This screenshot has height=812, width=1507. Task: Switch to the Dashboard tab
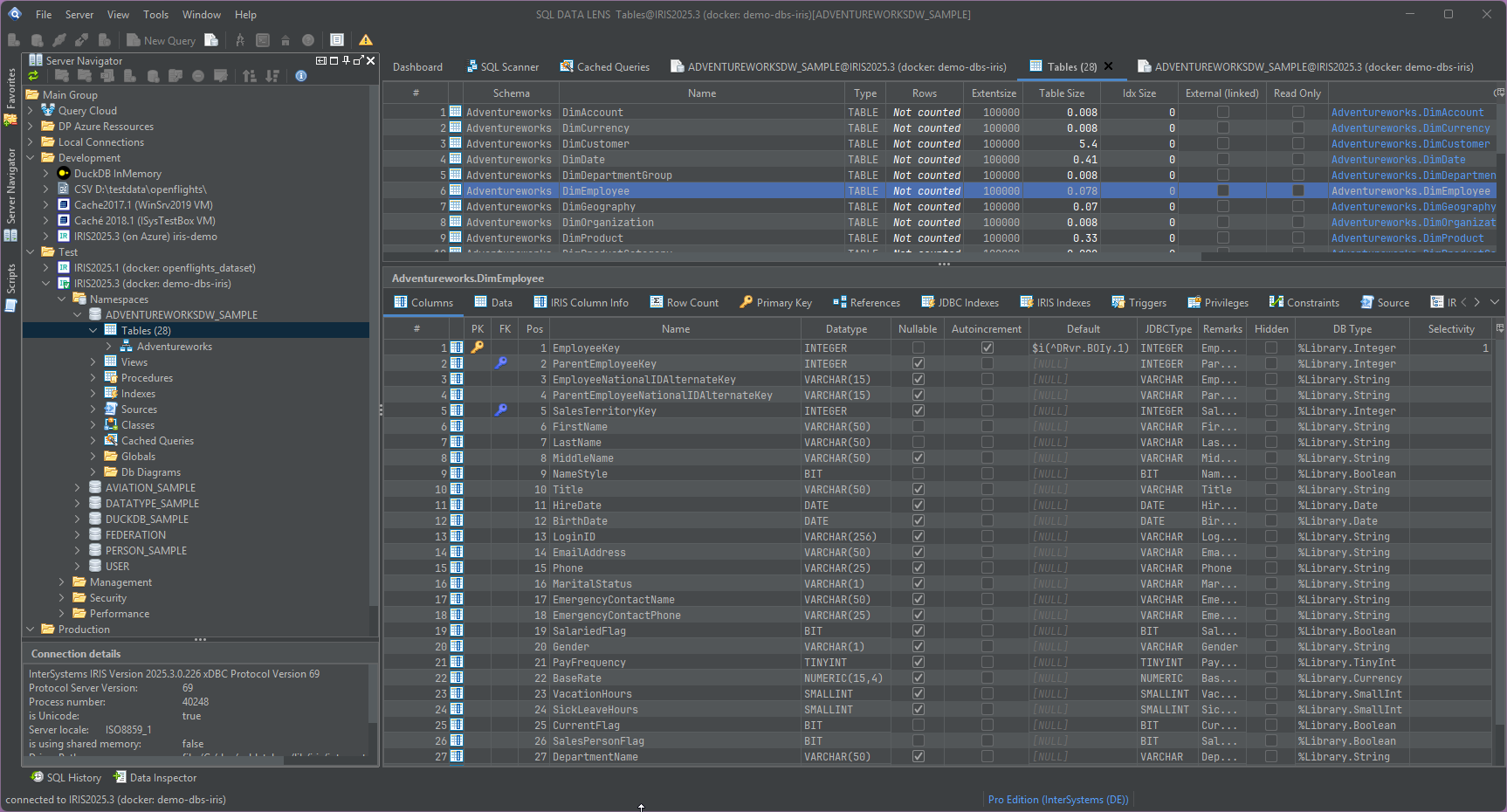(x=417, y=67)
